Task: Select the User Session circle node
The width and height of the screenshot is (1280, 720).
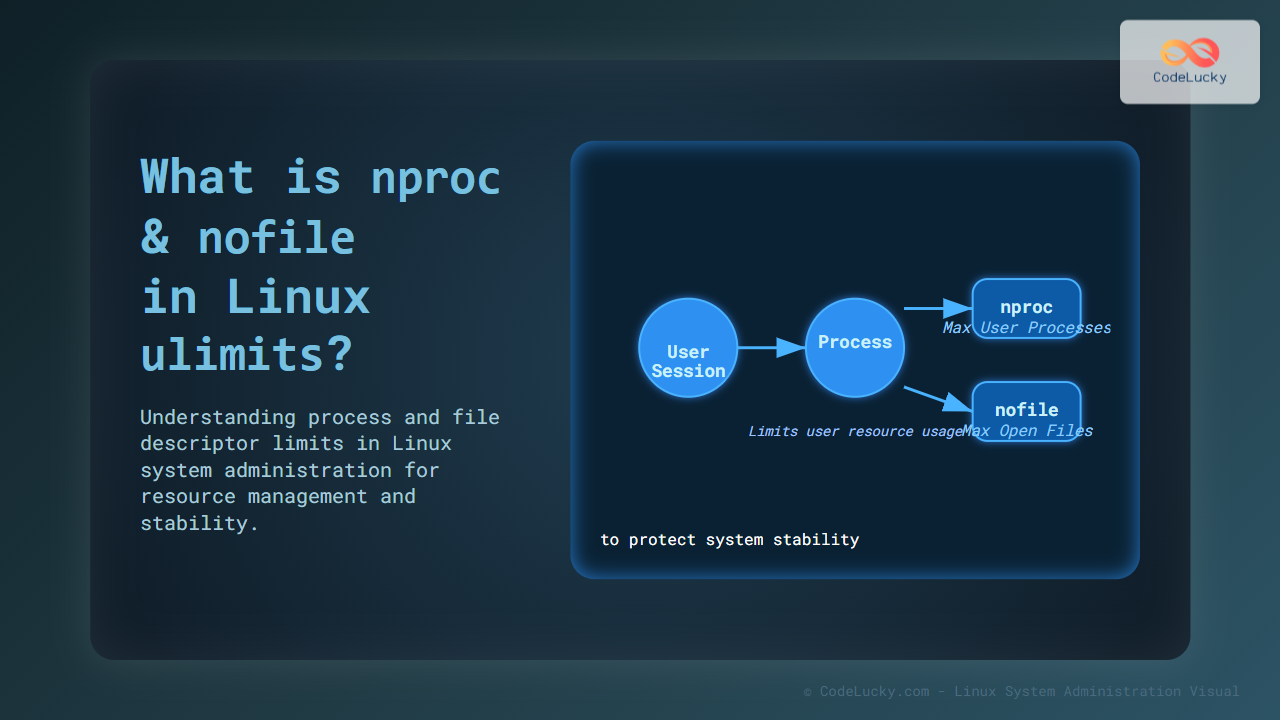Action: click(x=688, y=348)
